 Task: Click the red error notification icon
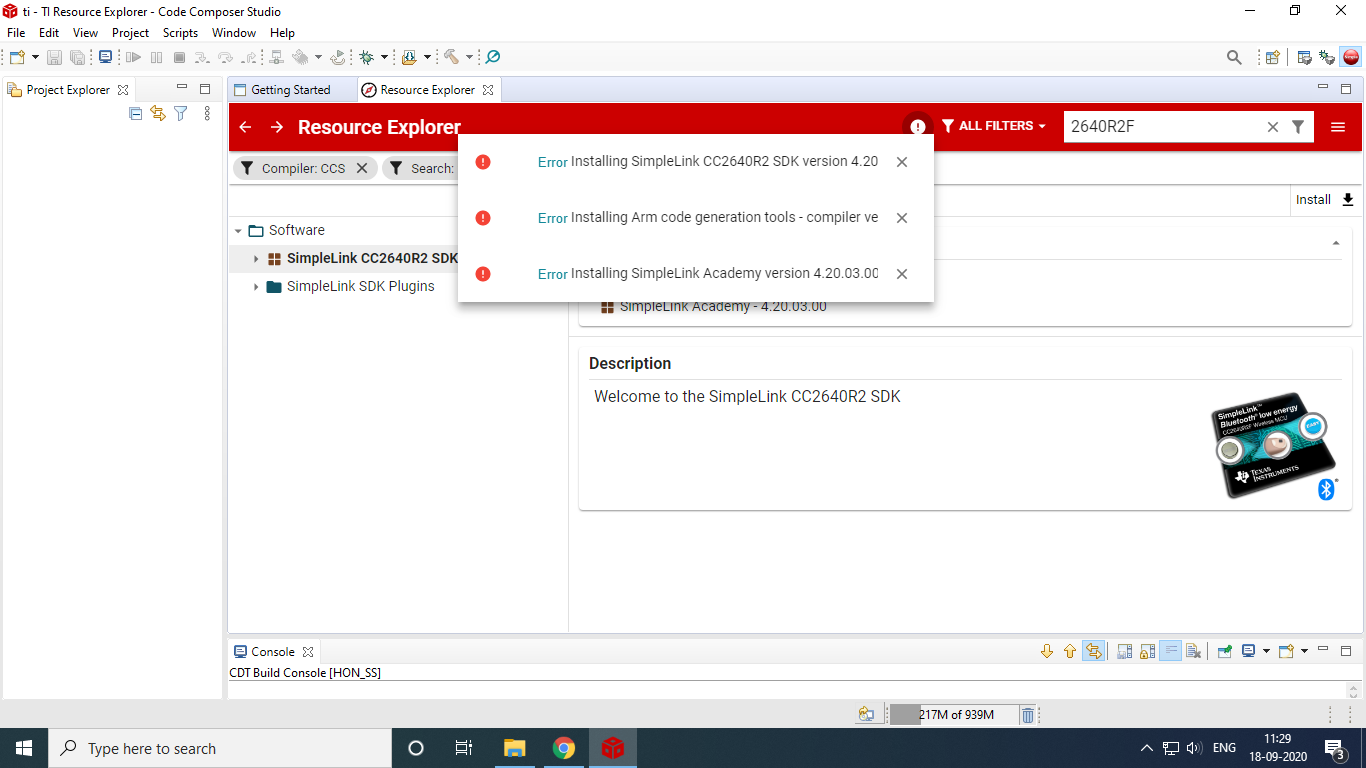918,127
